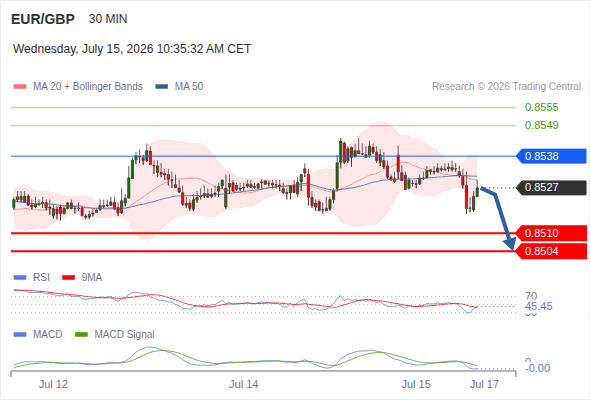This screenshot has height=400, width=590.
Task: Click the -0.00 MACD value
Action: coord(538,368)
